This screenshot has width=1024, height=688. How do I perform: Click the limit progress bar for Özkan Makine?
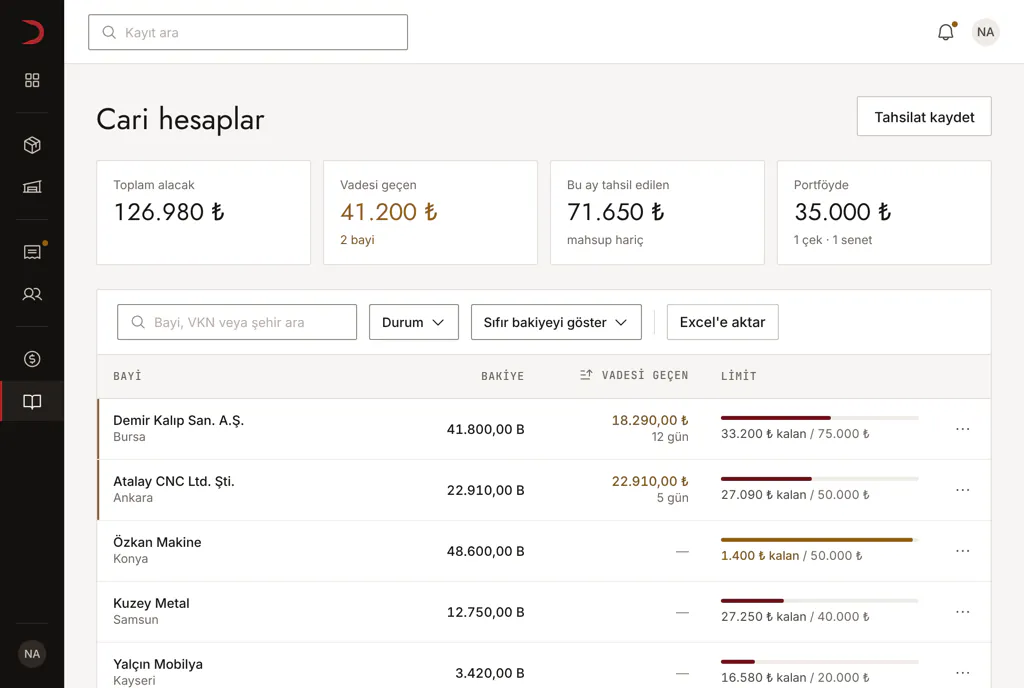coord(820,540)
